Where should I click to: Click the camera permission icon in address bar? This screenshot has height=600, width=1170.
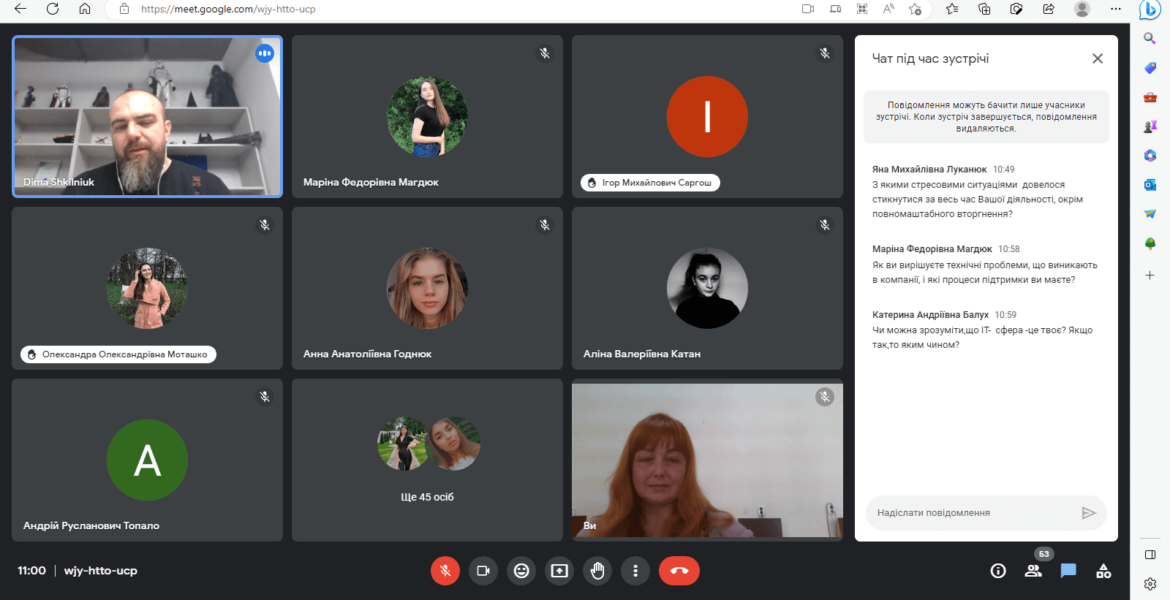pos(807,9)
